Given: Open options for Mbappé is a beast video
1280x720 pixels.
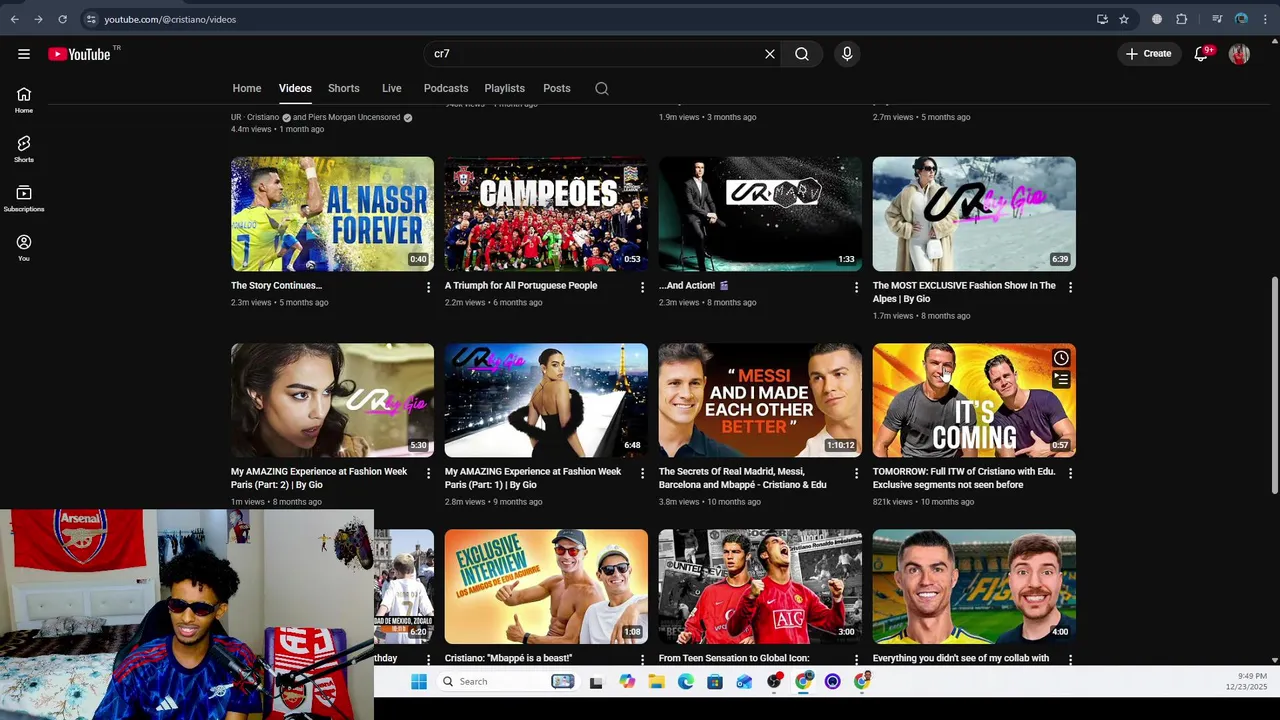Looking at the screenshot, I should [642, 659].
